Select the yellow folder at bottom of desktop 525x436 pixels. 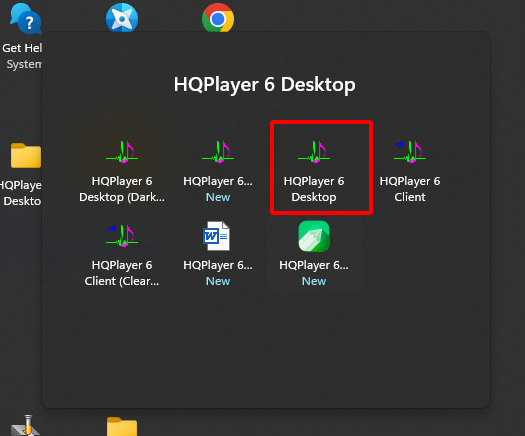click(122, 426)
